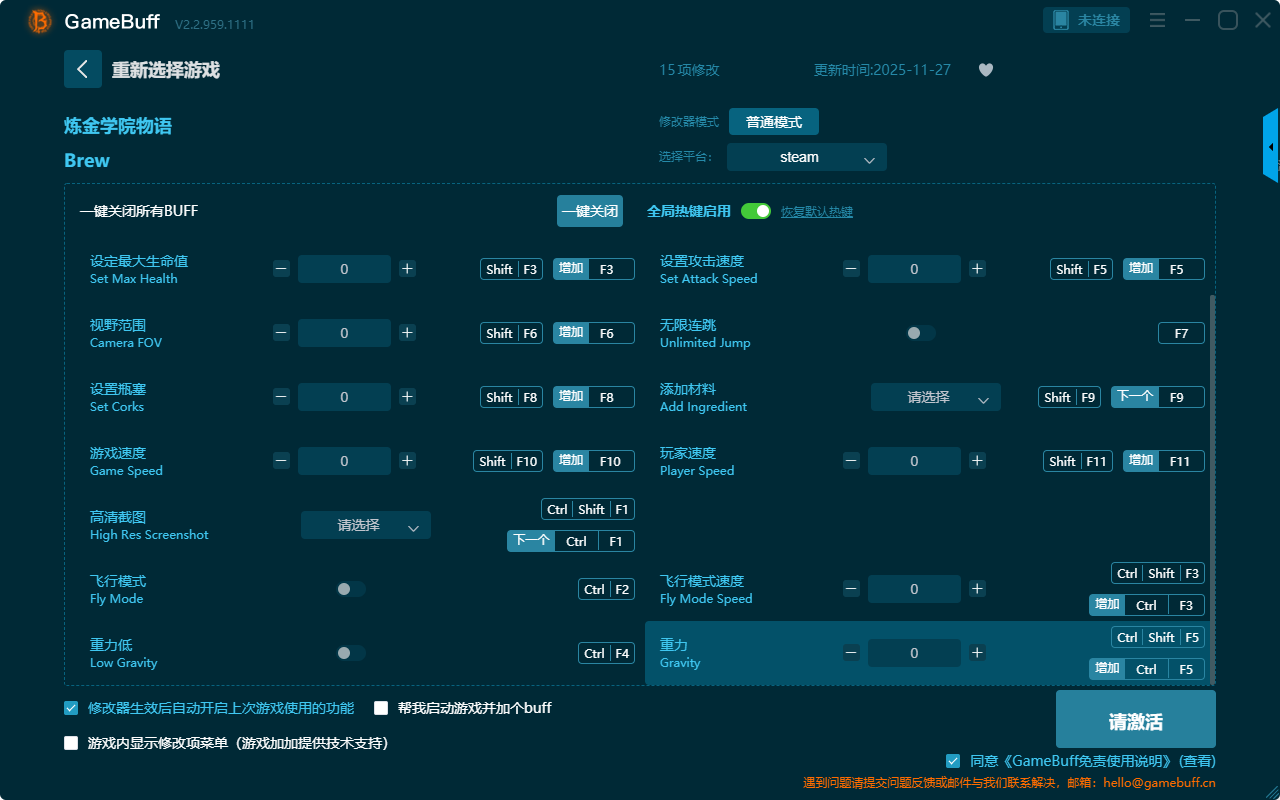Check the in-game mod menu checkbox

point(71,743)
